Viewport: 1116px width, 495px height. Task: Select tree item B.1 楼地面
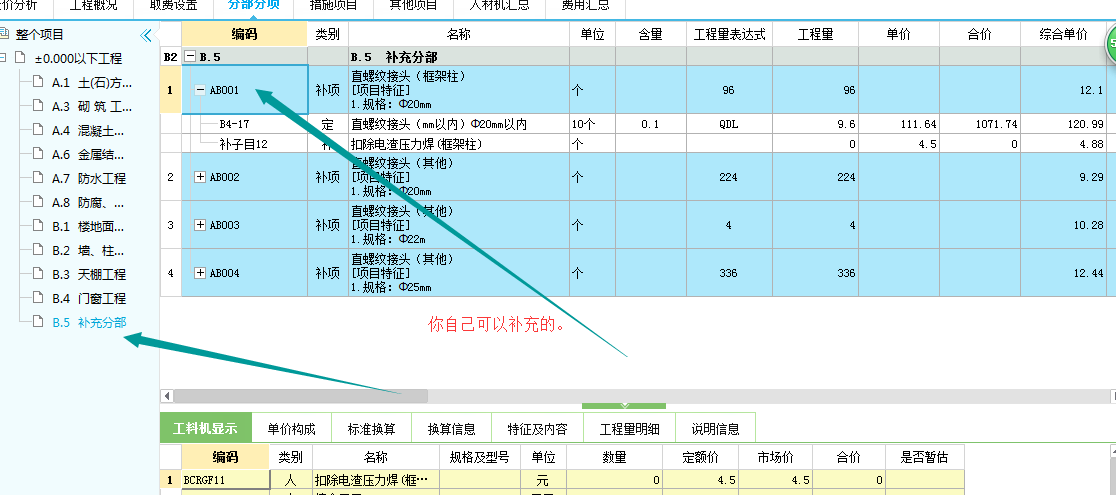click(x=88, y=226)
